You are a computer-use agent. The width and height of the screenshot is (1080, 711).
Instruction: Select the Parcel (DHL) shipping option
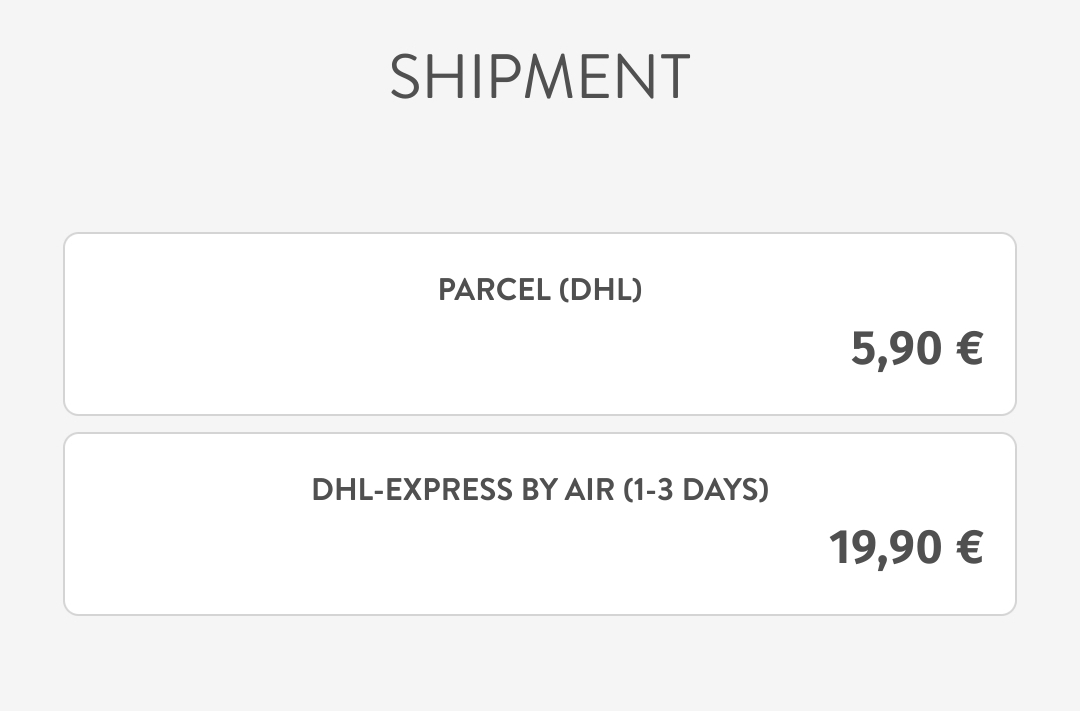[x=540, y=324]
